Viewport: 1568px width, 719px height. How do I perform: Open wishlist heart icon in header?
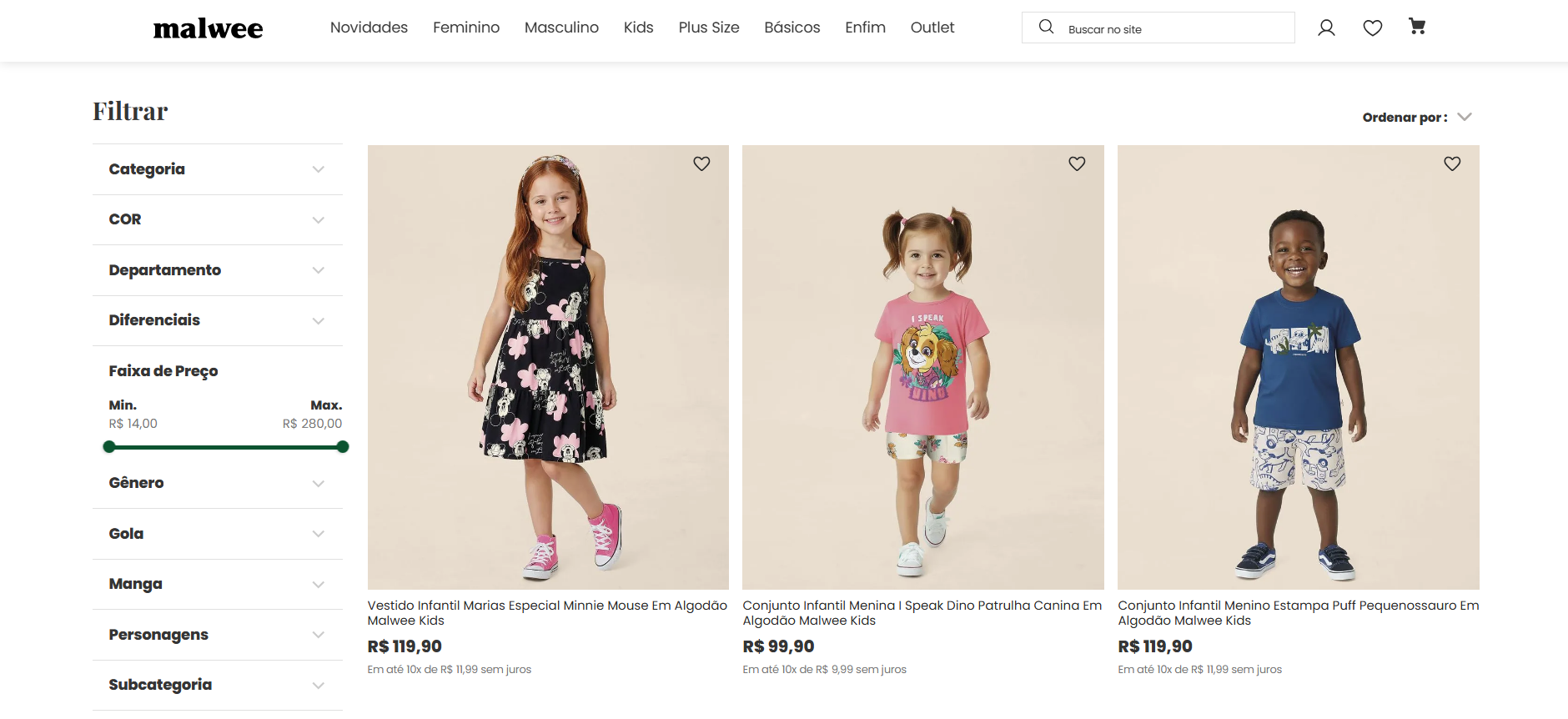(x=1373, y=28)
